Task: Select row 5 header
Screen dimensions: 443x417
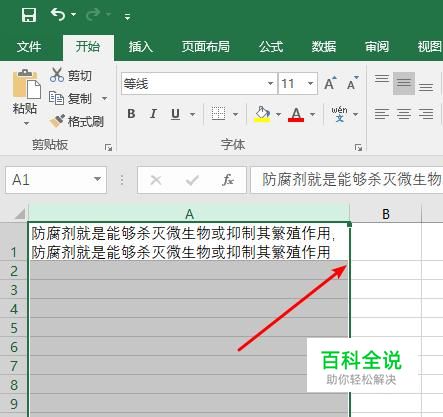Action: [x=14, y=328]
